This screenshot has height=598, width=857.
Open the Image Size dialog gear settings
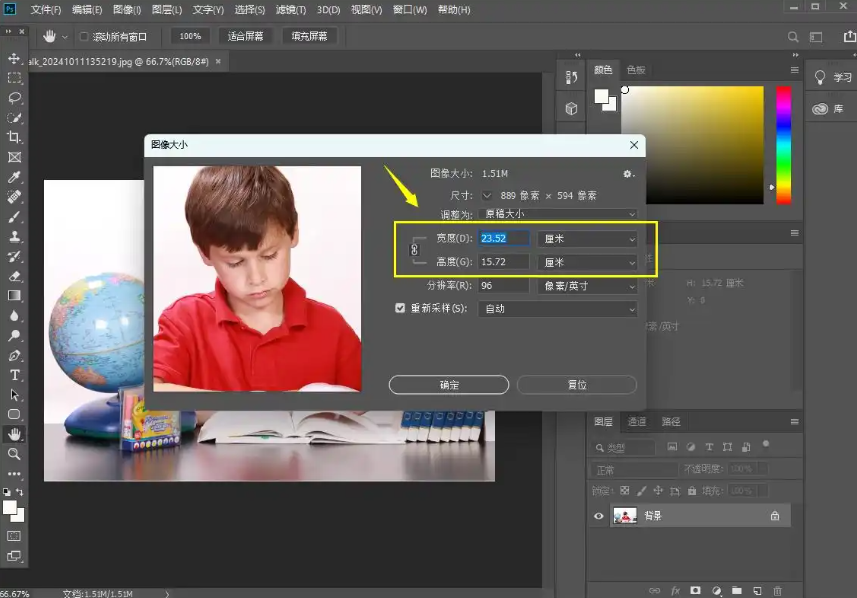[628, 173]
